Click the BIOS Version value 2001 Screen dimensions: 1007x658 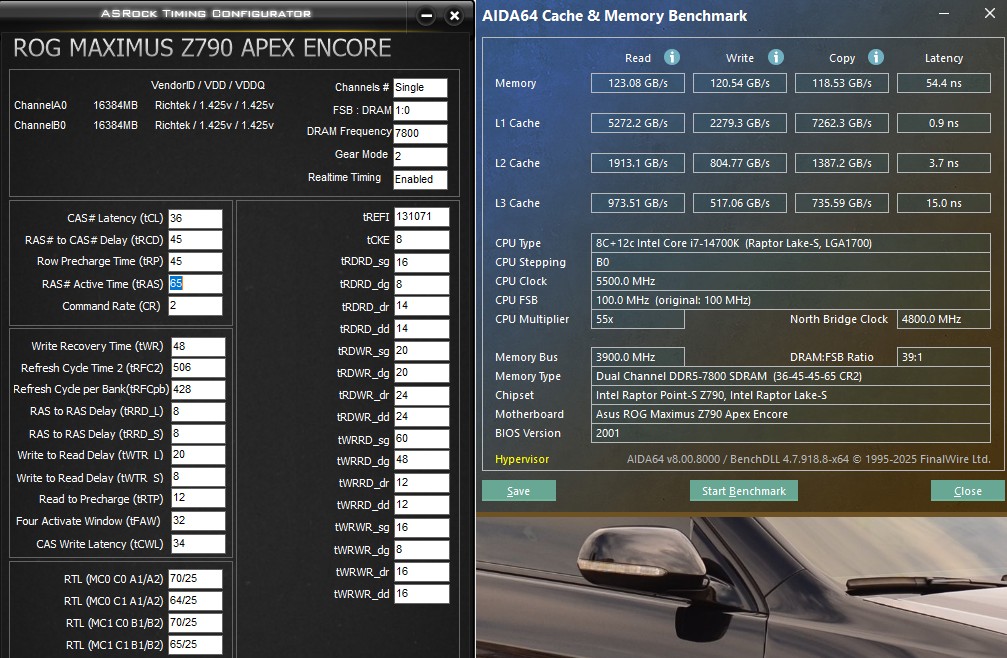(x=791, y=433)
